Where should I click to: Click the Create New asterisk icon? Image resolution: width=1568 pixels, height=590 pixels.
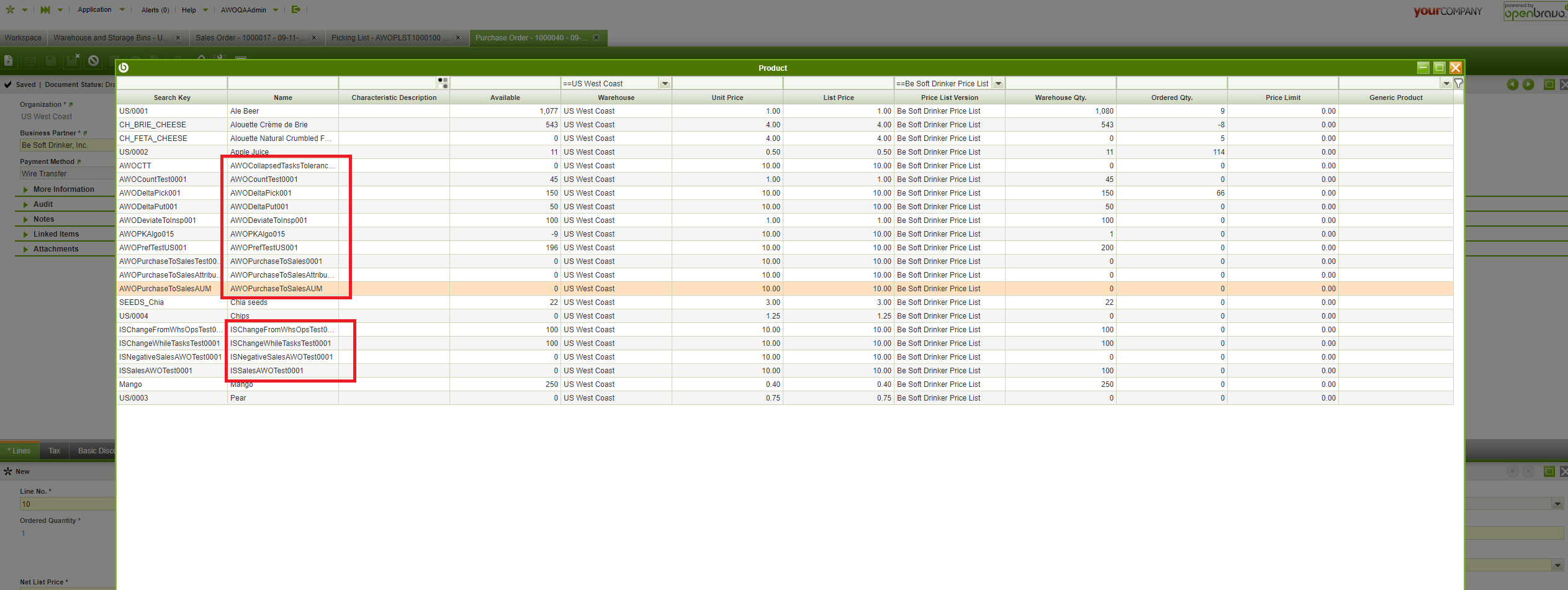pyautogui.click(x=10, y=9)
